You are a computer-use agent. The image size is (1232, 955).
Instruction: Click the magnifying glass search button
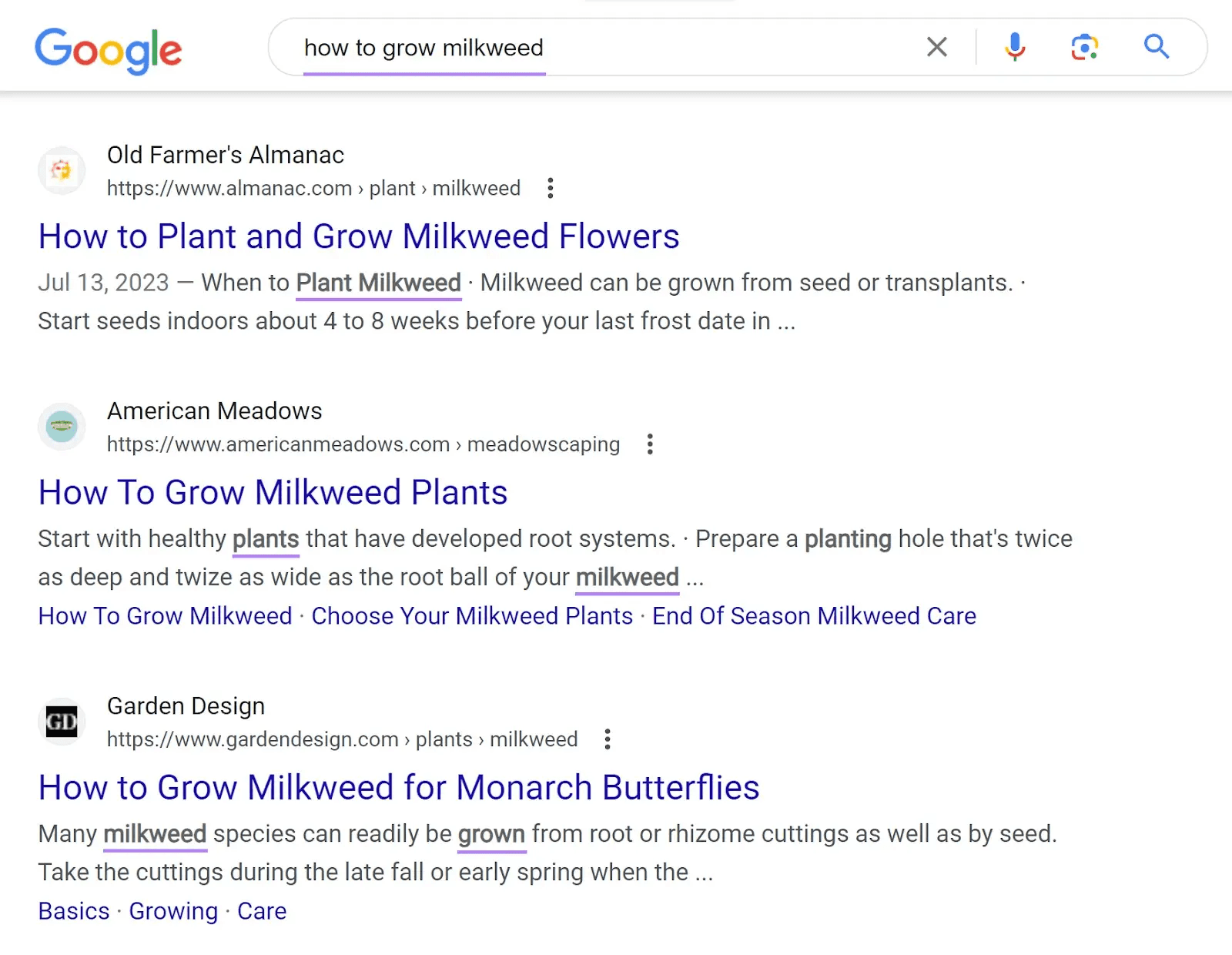[x=1156, y=47]
